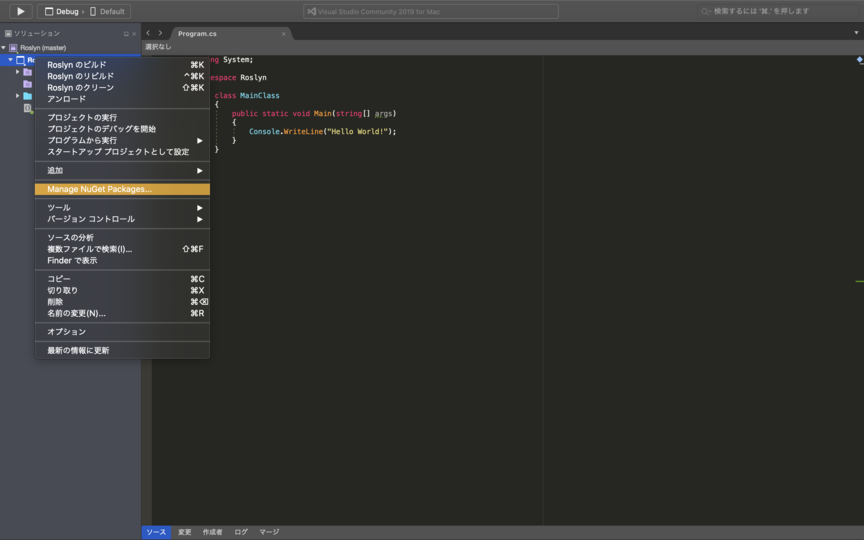Select アンロード menu entry
Screen dimensions: 864x540
pos(122,99)
